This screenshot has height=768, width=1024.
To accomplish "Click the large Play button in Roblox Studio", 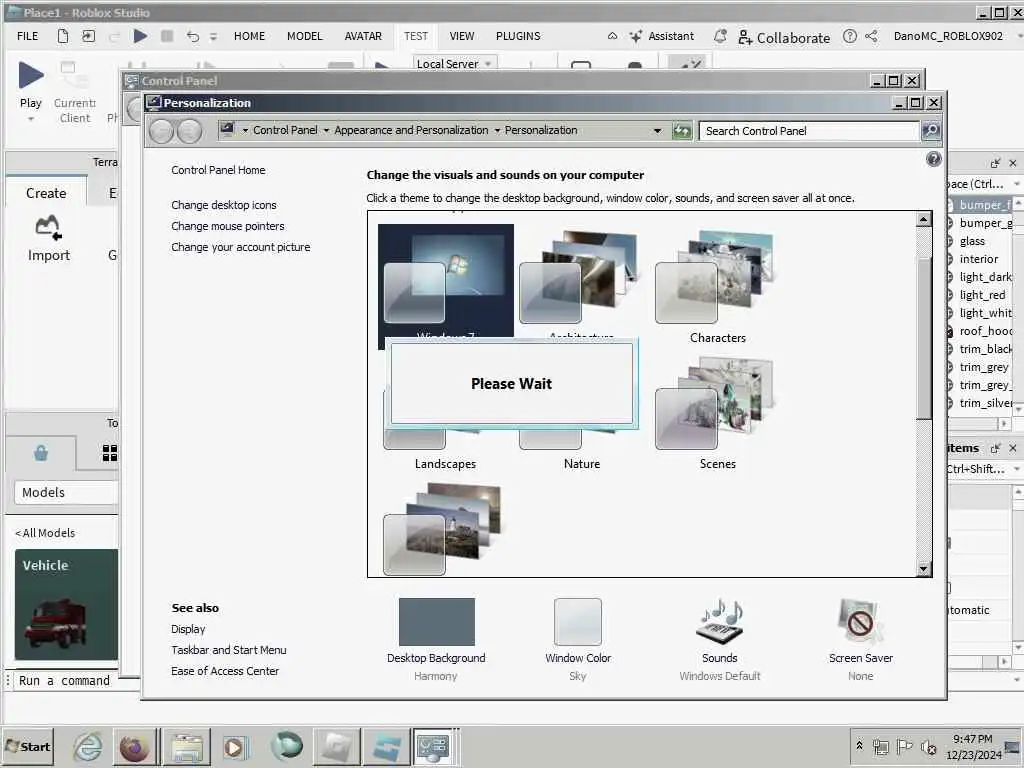I will coord(31,74).
